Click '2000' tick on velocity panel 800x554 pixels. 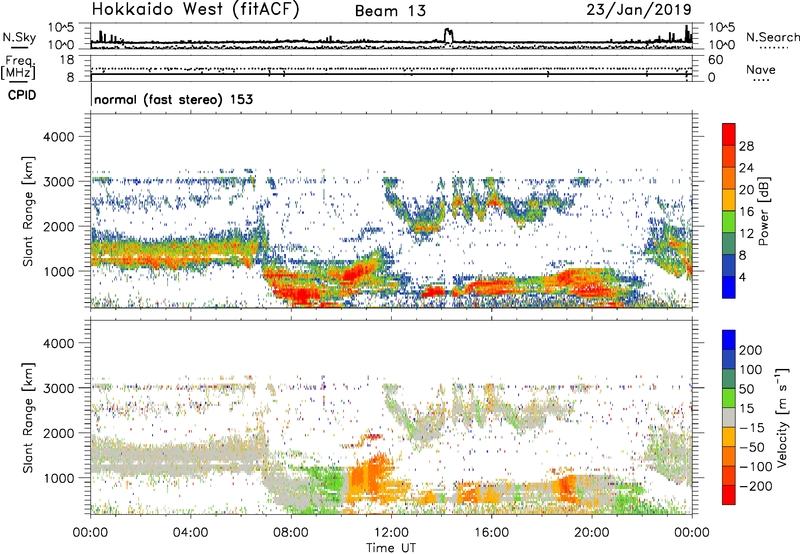58,433
